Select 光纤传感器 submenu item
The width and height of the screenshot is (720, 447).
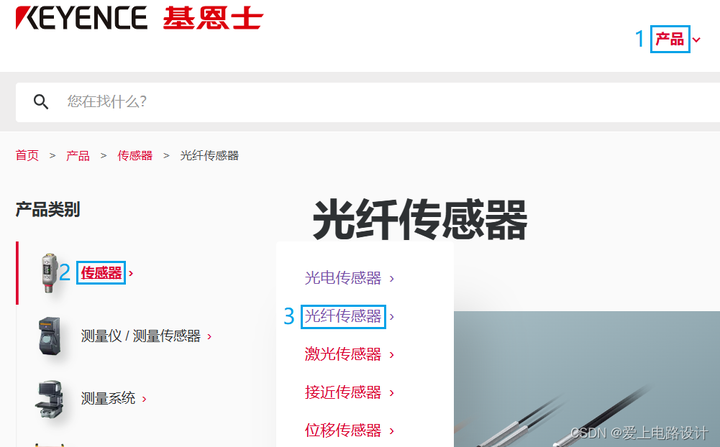(x=343, y=316)
